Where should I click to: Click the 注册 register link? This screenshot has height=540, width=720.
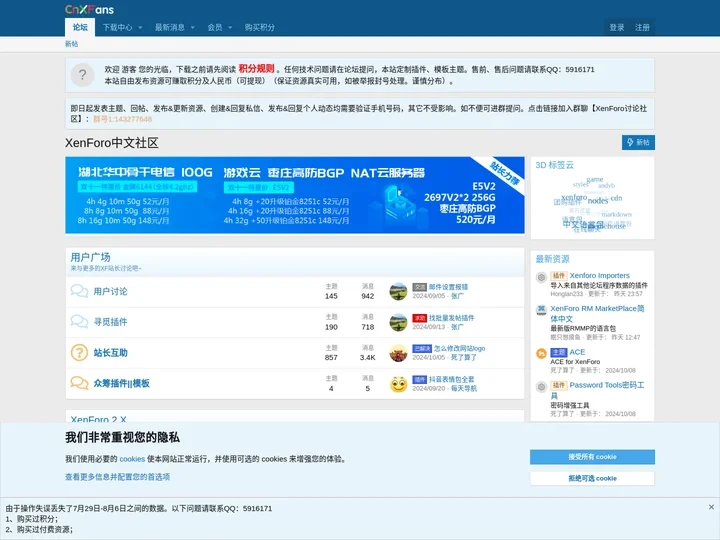click(x=642, y=28)
